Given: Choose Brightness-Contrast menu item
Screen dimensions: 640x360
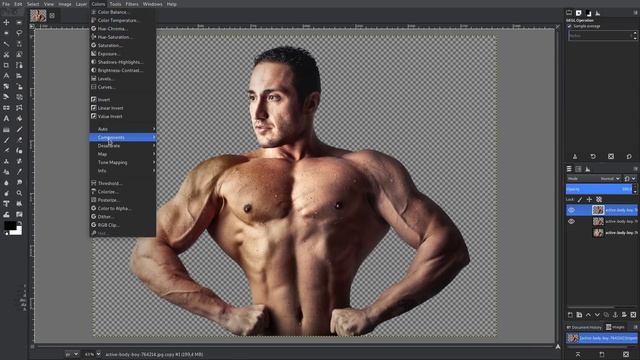Looking at the screenshot, I should coord(122,70).
